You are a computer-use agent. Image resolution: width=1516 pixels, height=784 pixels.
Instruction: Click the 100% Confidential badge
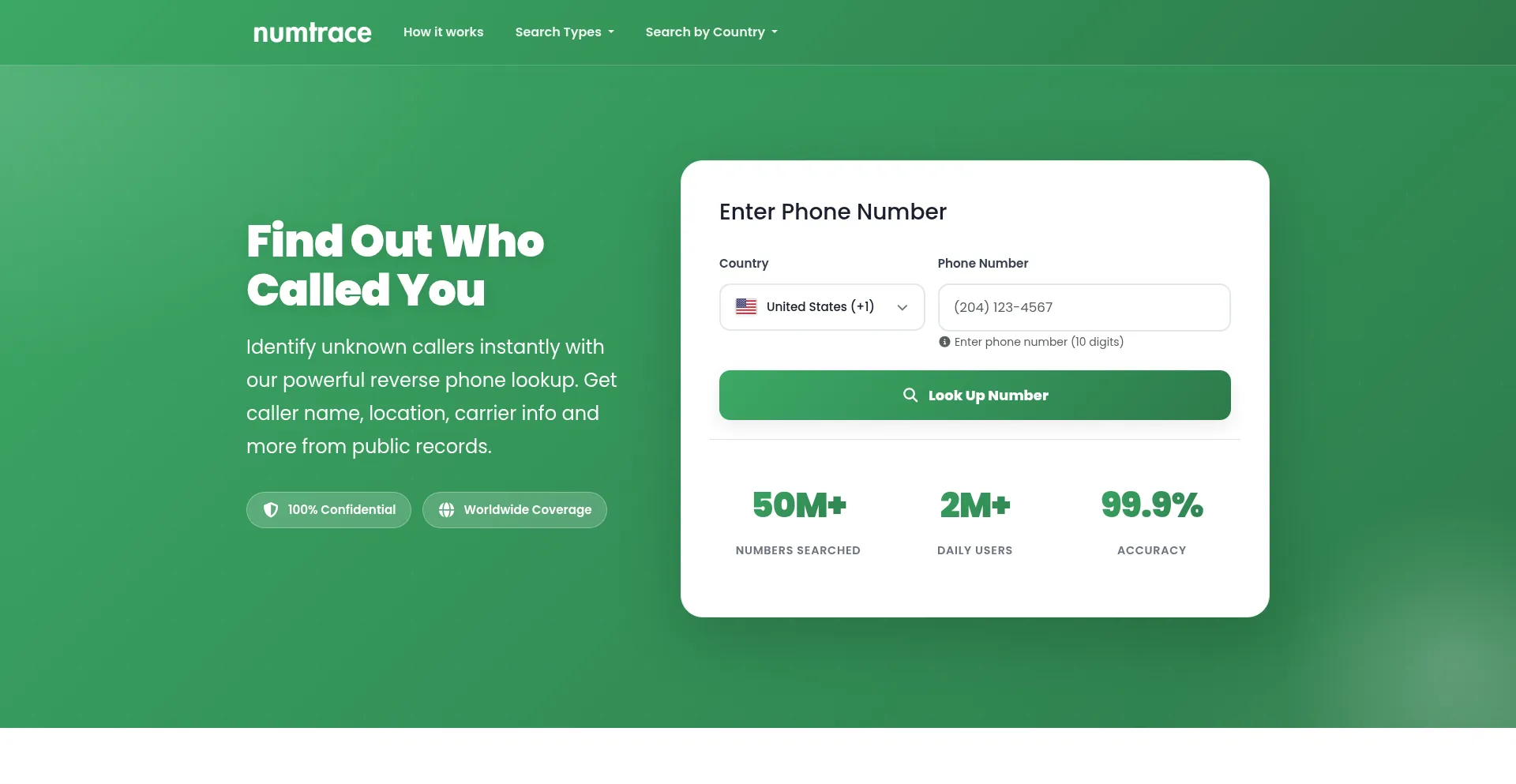pos(328,510)
